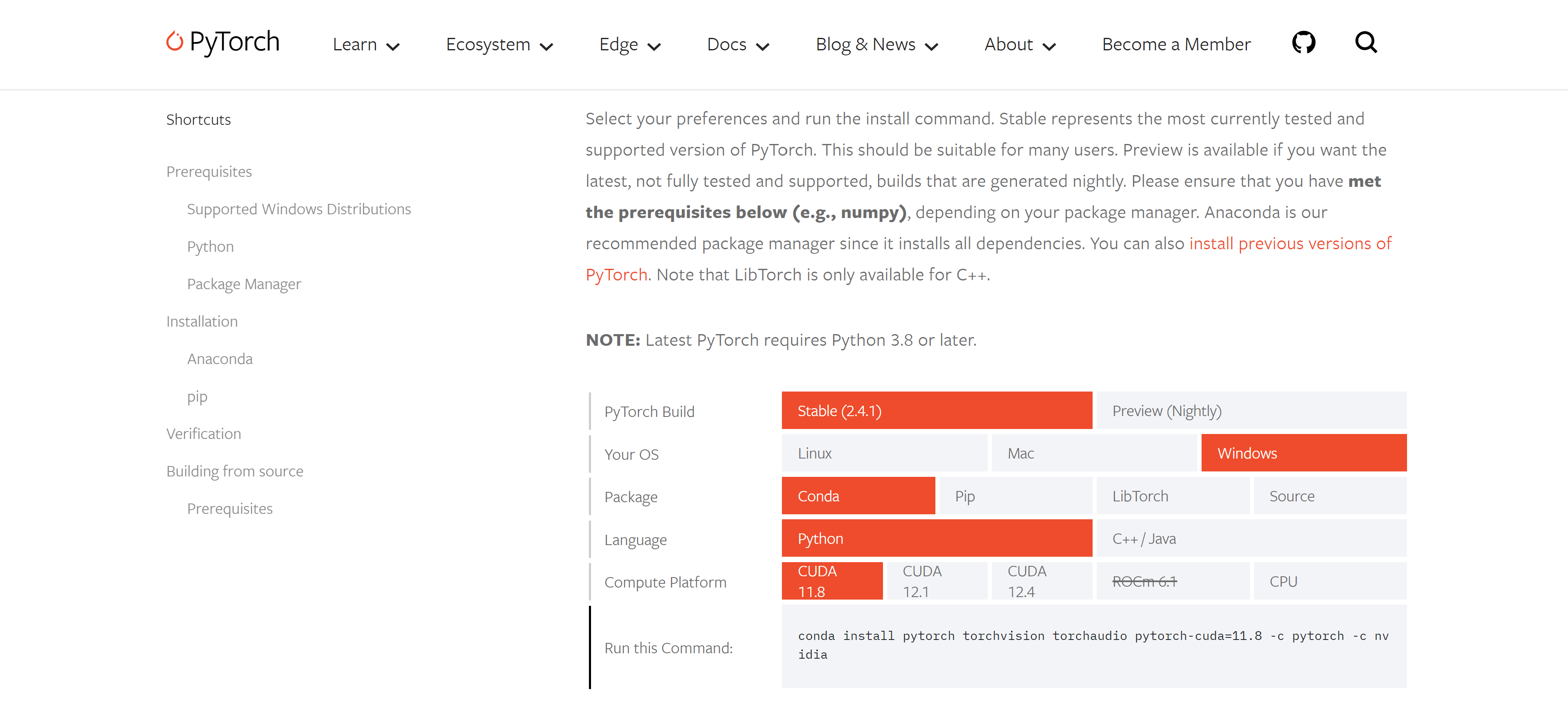Expand the Blog & News dropdown

876,45
